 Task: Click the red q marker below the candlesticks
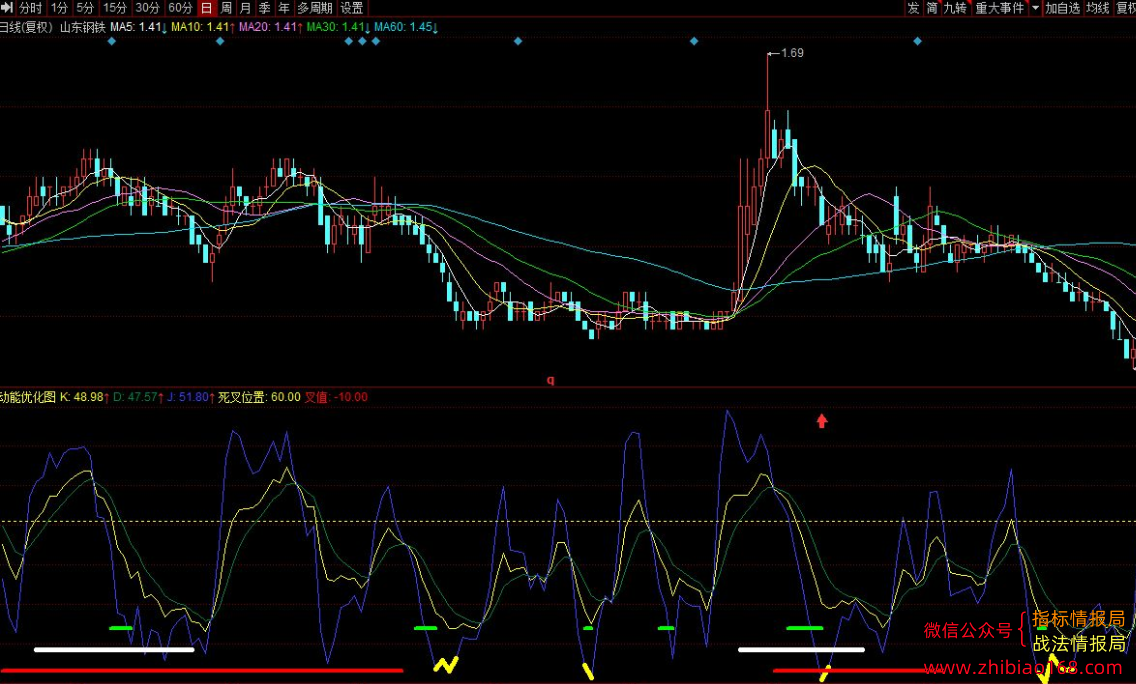tap(551, 380)
